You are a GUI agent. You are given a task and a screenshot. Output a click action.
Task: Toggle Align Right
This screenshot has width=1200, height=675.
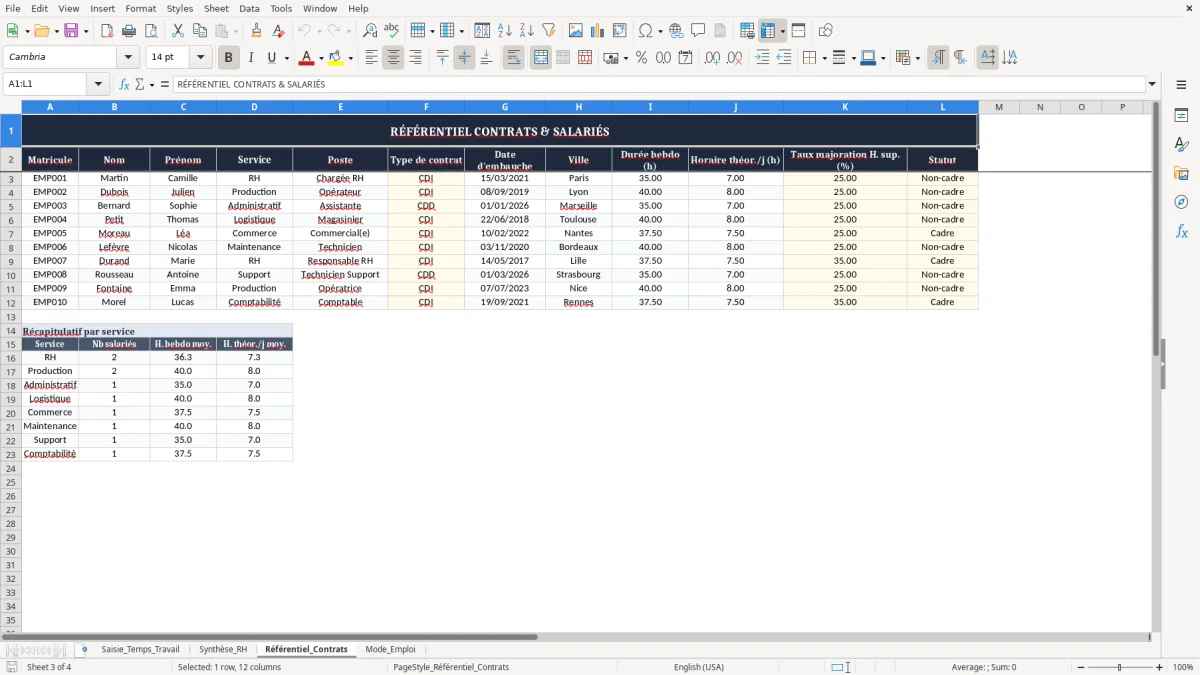click(415, 58)
